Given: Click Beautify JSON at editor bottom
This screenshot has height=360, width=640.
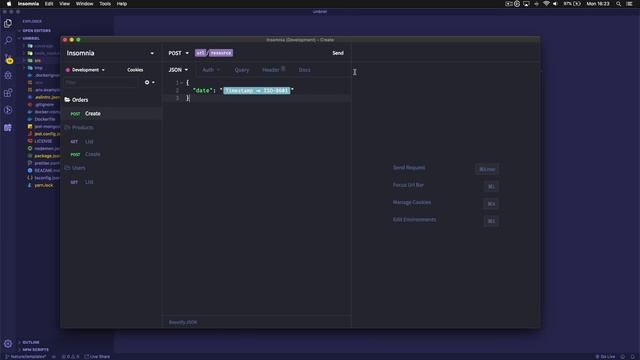Looking at the screenshot, I should (x=183, y=322).
